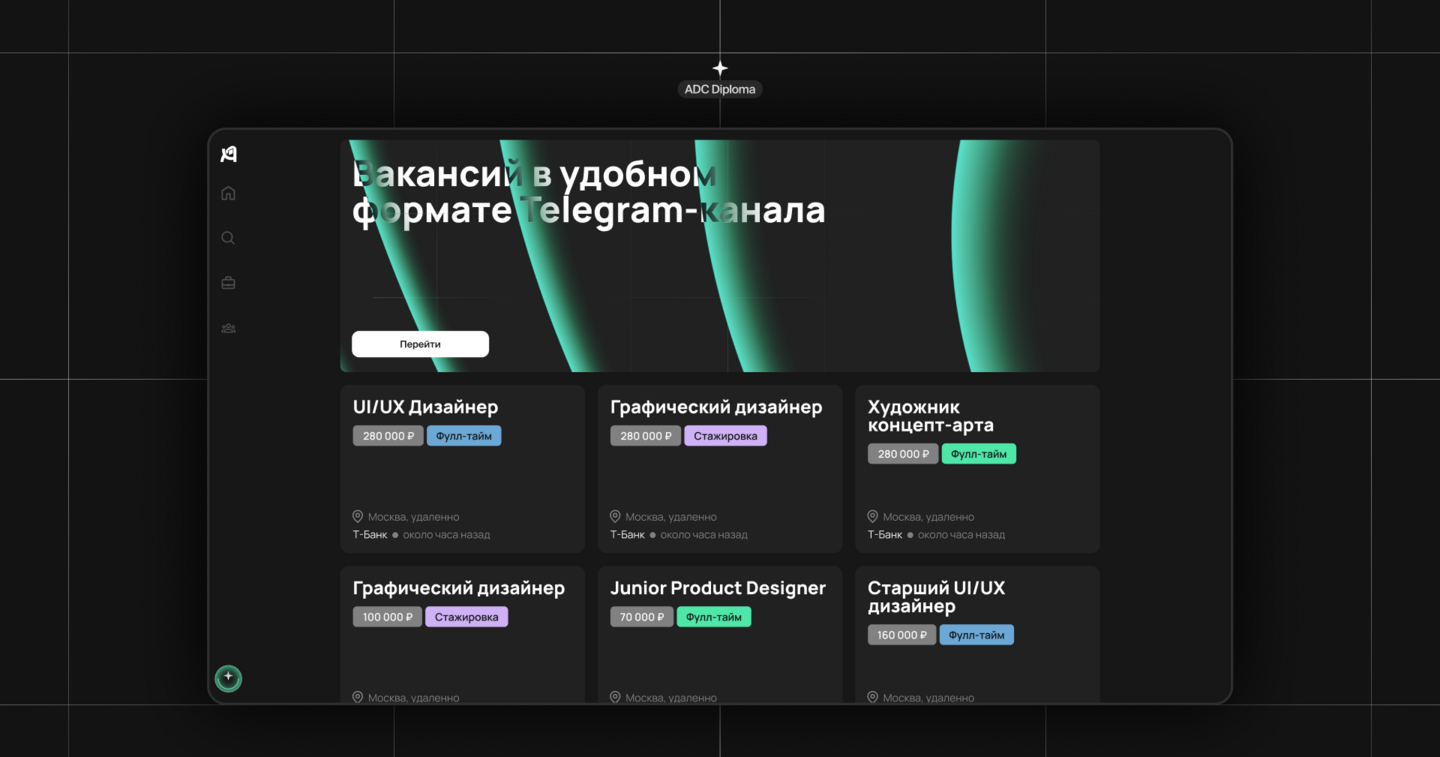Viewport: 1440px width, 757px height.
Task: Click Москва, удаленно on UI/UX Дизайнер card
Action: tap(414, 517)
